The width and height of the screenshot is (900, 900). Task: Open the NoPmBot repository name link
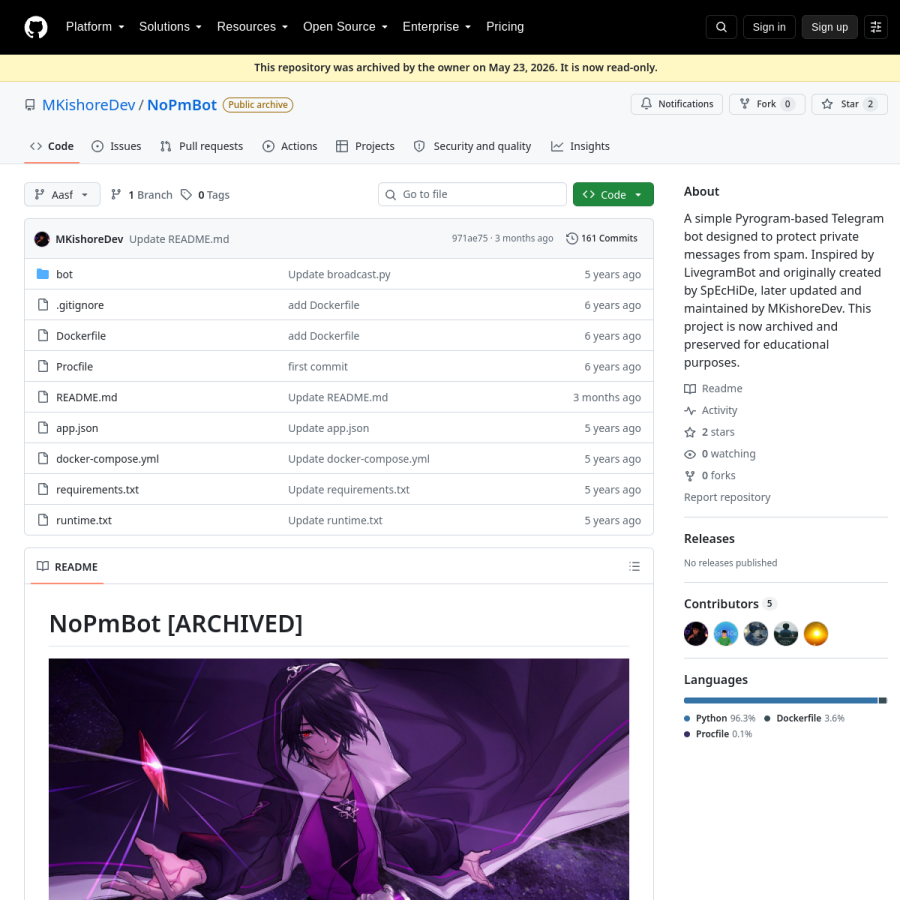[182, 105]
